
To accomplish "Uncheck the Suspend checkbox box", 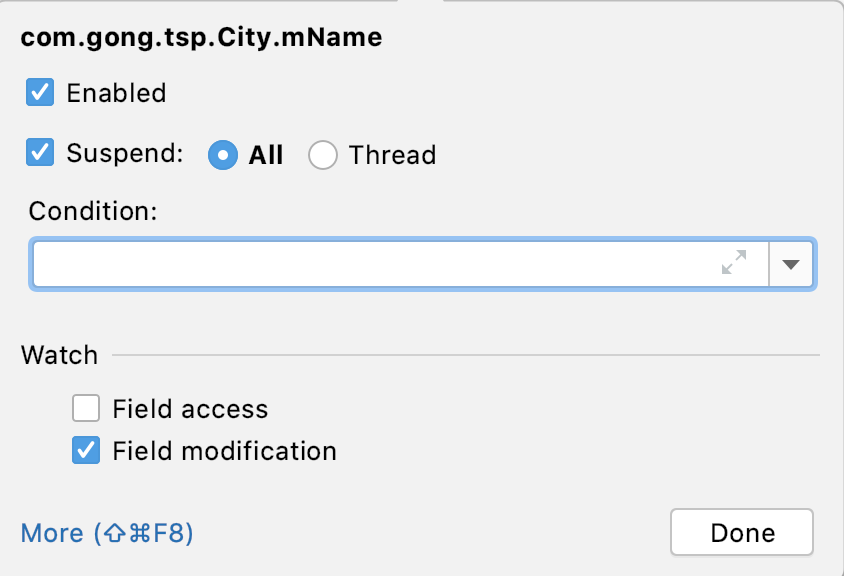I will coord(40,152).
